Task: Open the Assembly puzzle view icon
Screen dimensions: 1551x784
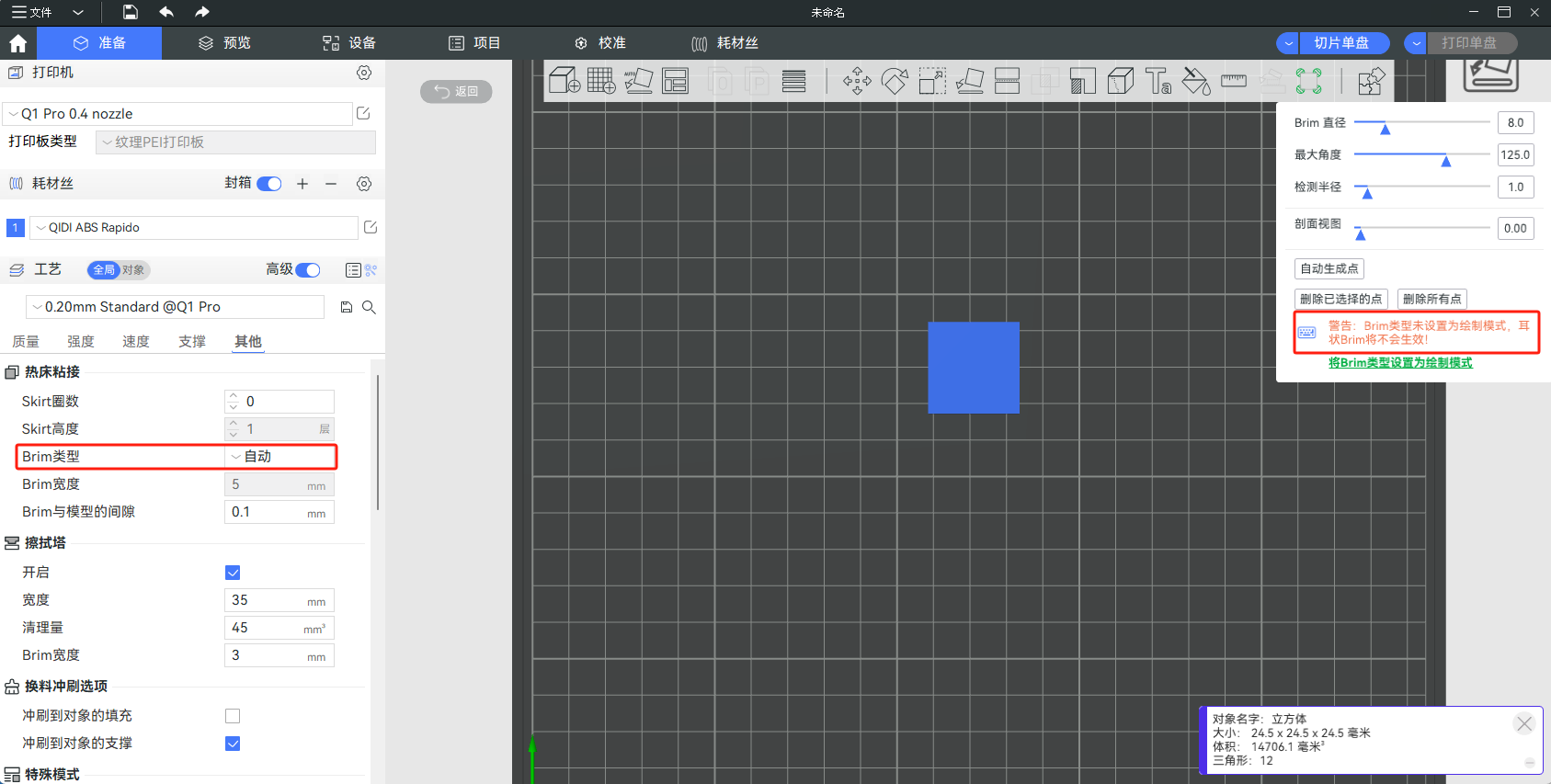Action: coord(1371,81)
